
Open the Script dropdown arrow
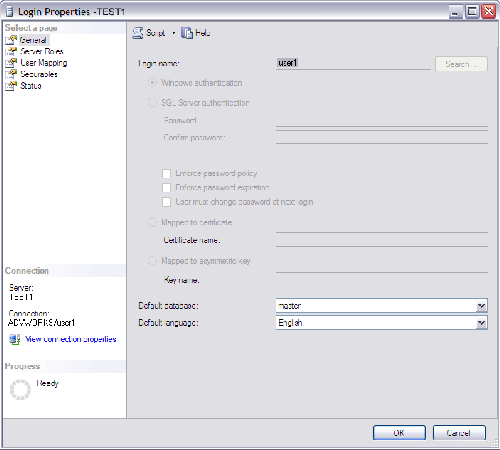tap(174, 33)
